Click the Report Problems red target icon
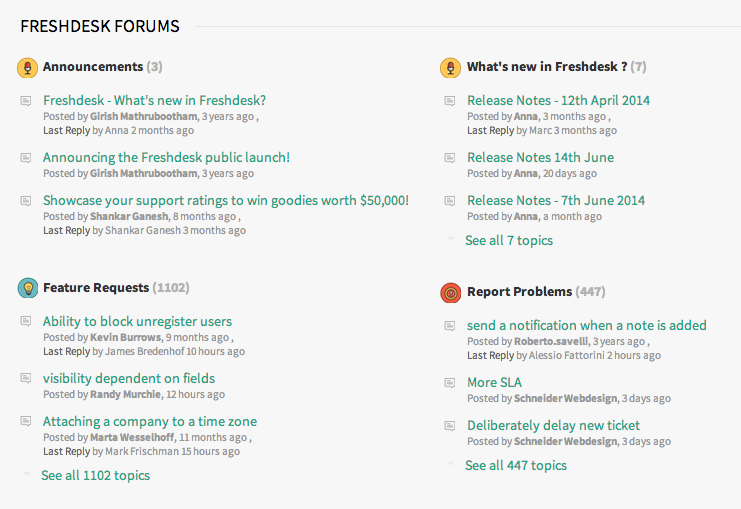The image size is (741, 509). pos(450,292)
